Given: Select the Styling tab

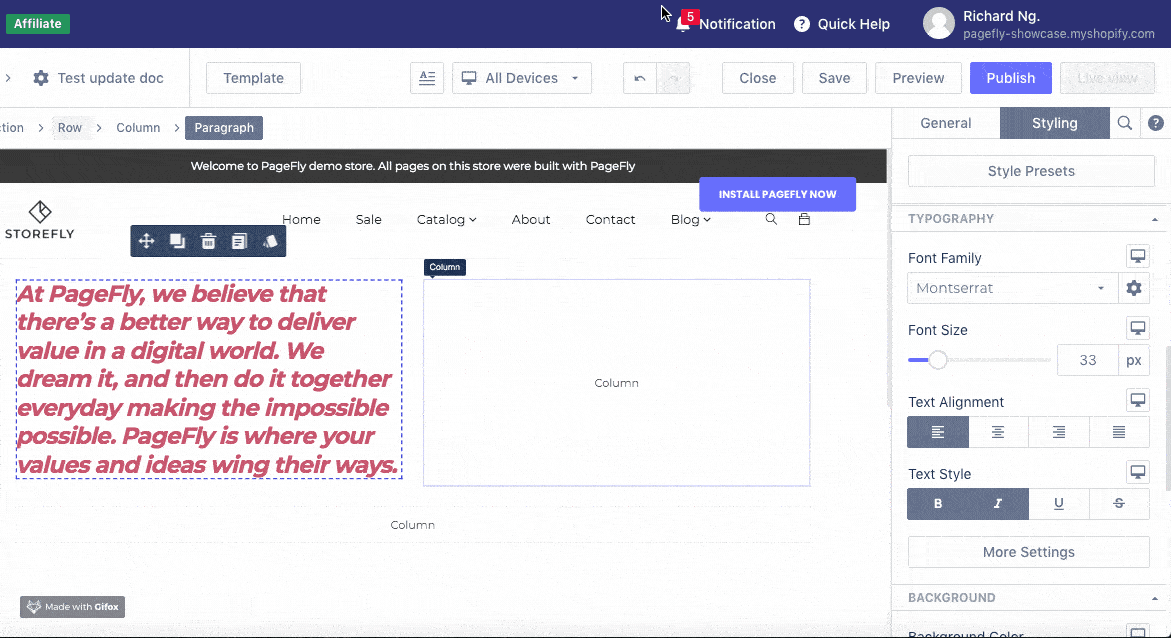Looking at the screenshot, I should click(x=1054, y=123).
